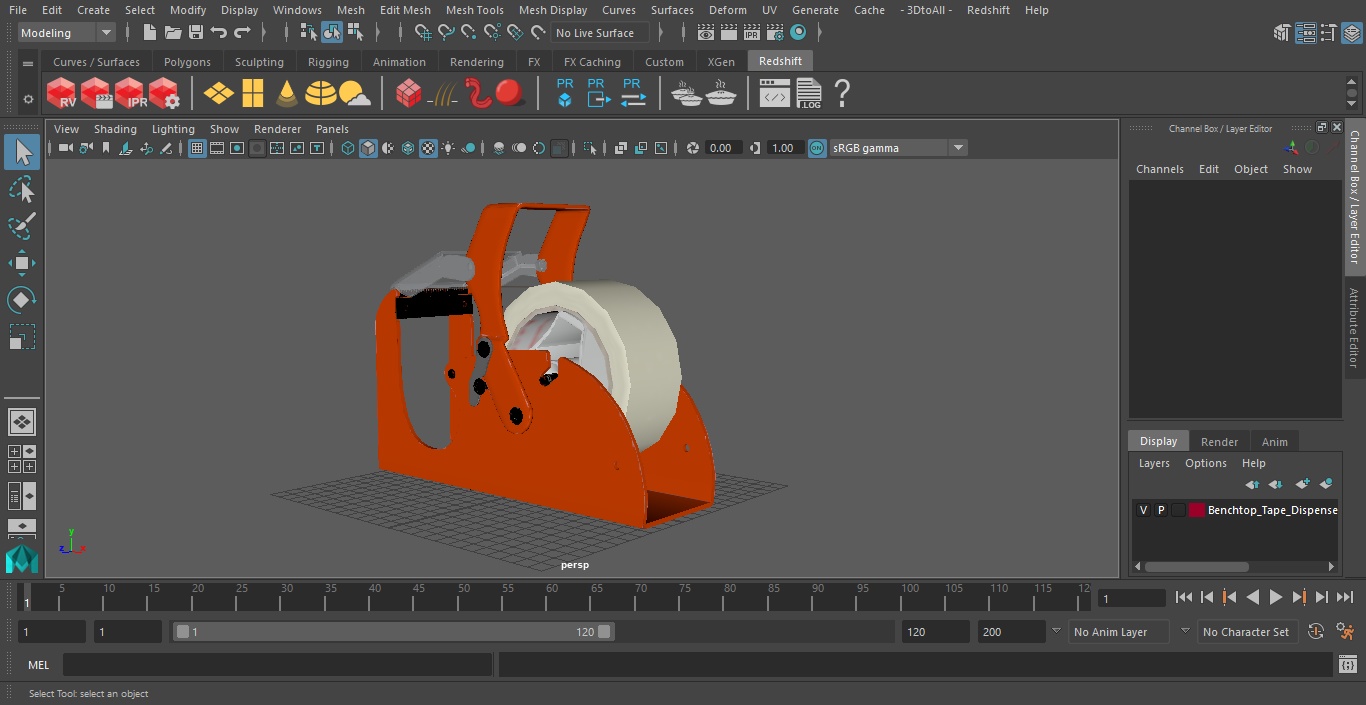Redo action with redo arrow
The width and height of the screenshot is (1366, 705).
coord(242,33)
